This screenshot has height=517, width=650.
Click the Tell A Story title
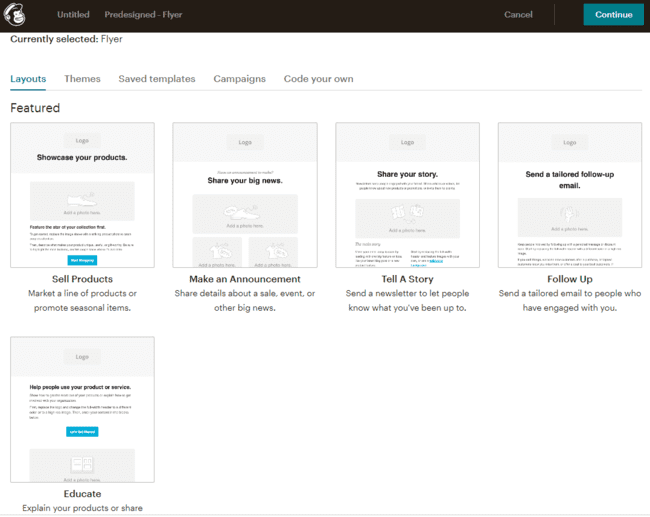[x=407, y=279]
